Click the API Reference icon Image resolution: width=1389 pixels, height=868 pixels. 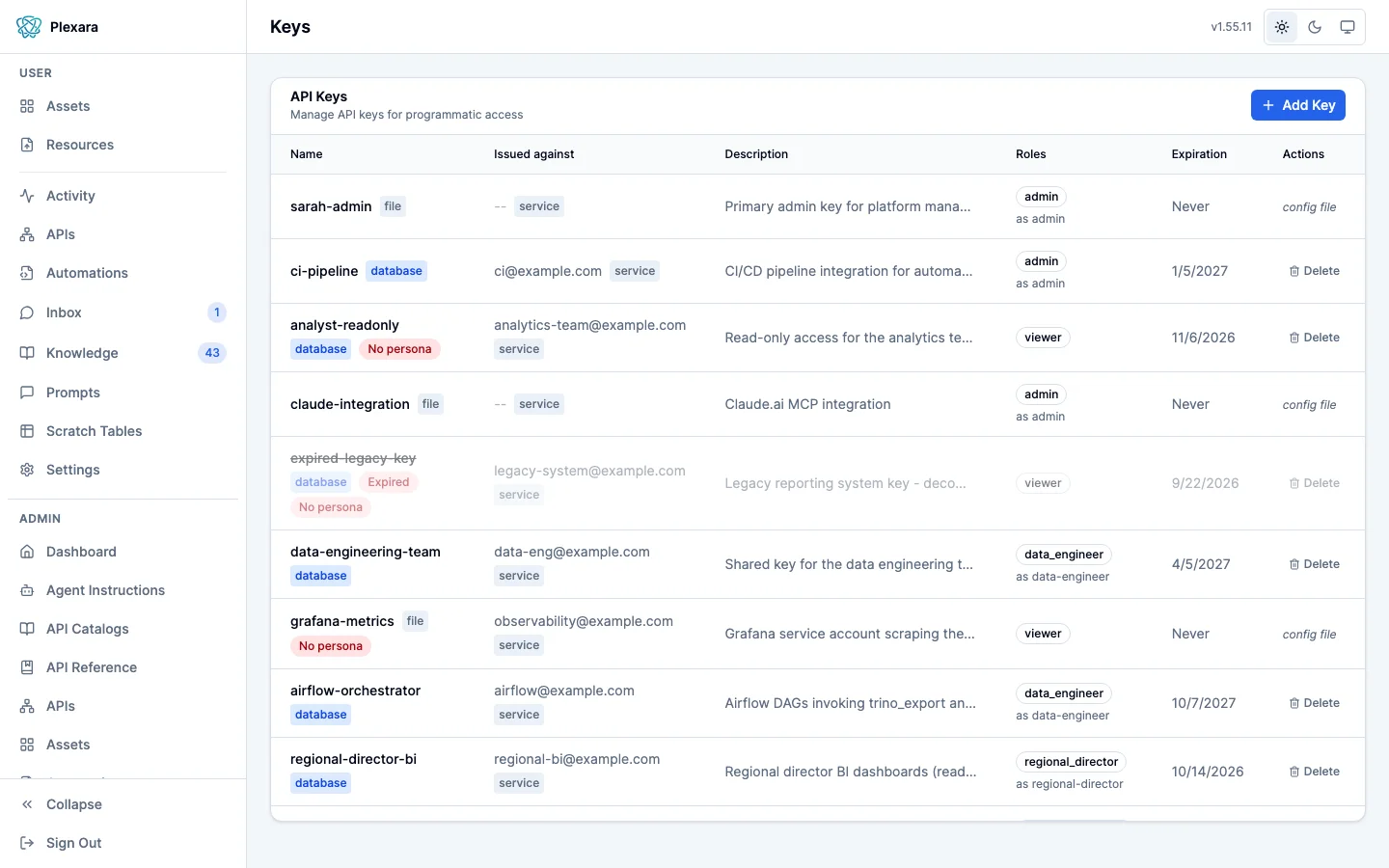(27, 667)
